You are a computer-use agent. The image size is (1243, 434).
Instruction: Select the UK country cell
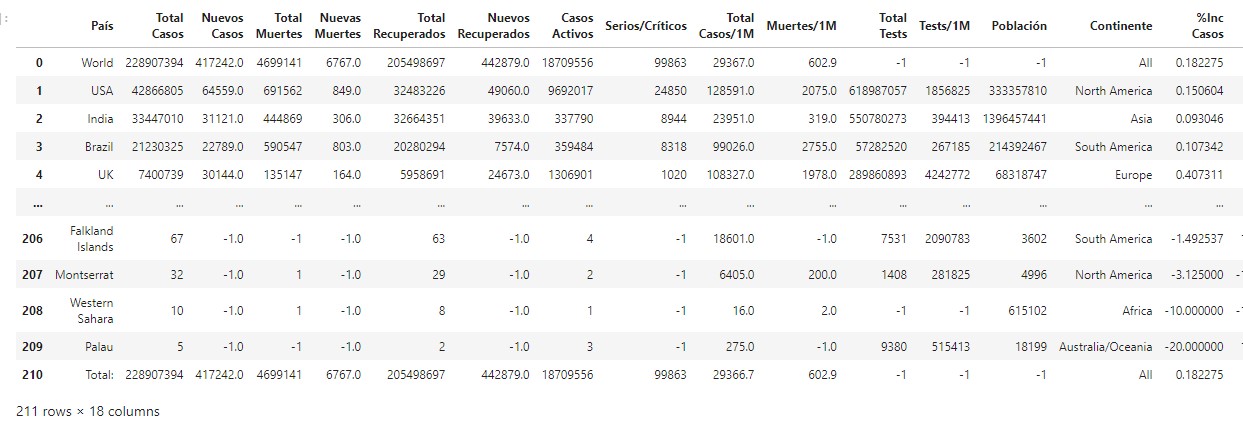(105, 175)
